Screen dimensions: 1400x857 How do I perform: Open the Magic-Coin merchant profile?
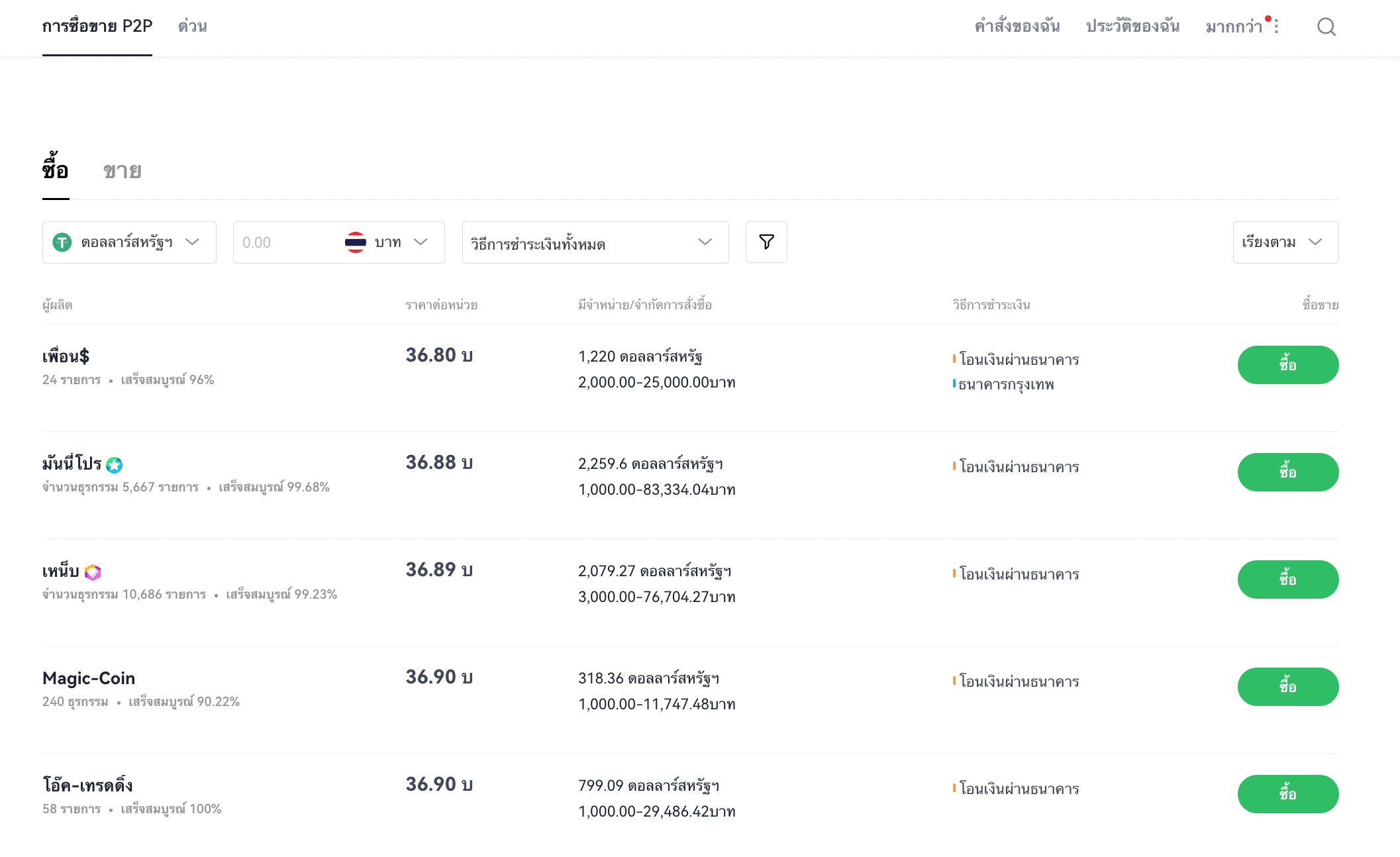pyautogui.click(x=89, y=678)
